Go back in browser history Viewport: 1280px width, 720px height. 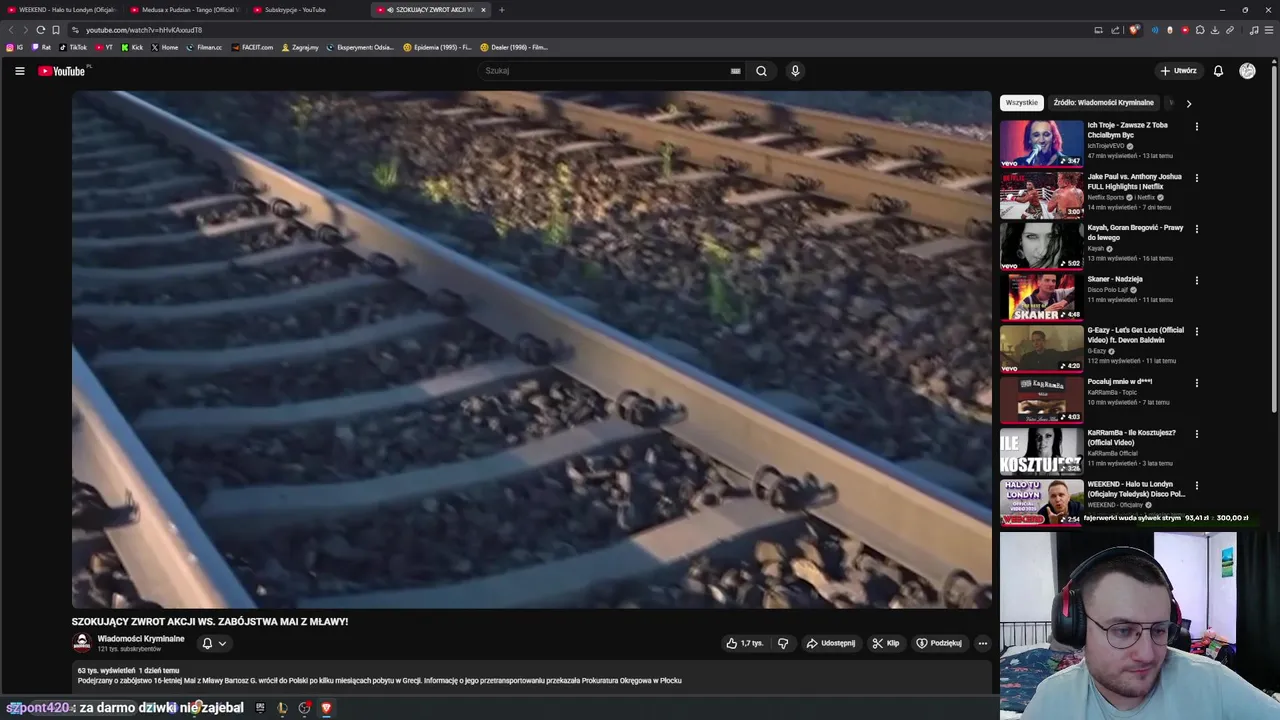pyautogui.click(x=11, y=30)
